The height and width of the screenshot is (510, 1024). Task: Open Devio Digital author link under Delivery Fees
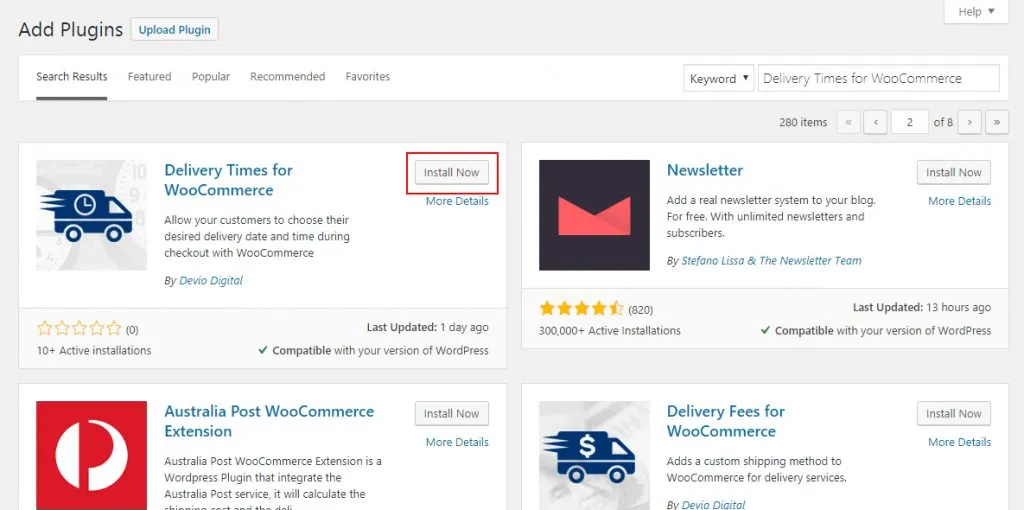713,504
